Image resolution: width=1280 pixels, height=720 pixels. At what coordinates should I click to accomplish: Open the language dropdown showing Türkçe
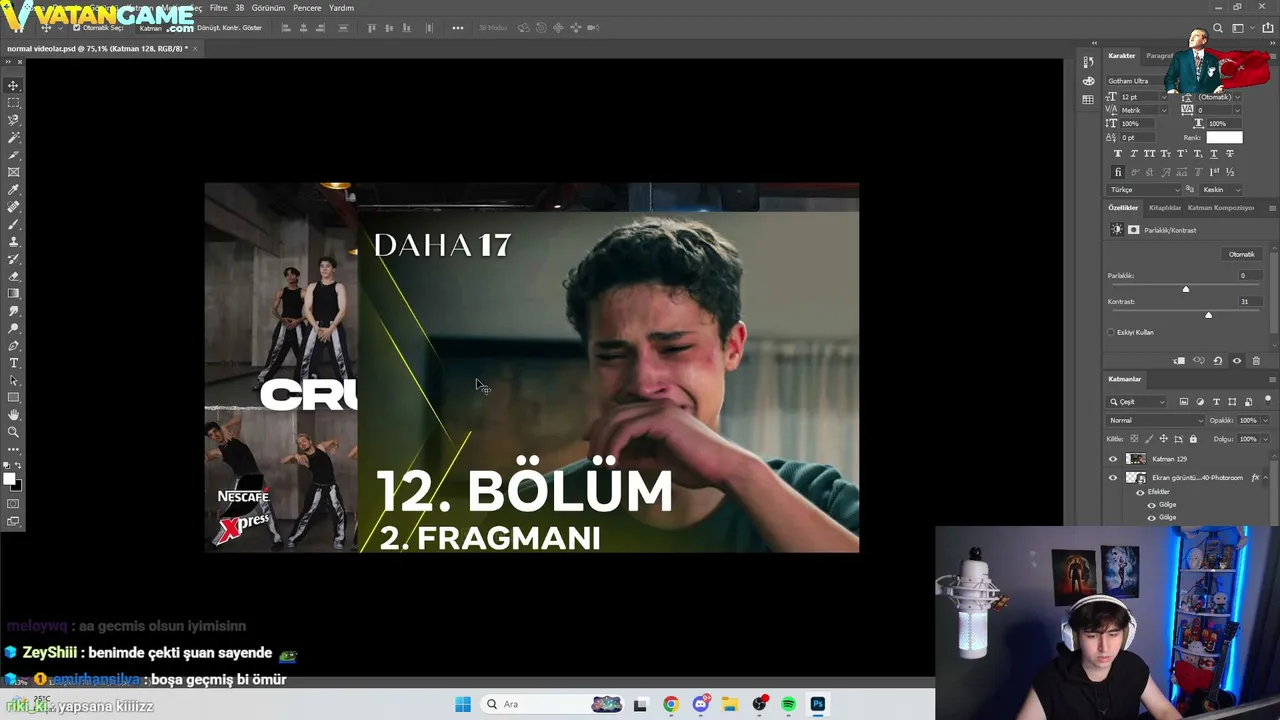coord(1144,189)
